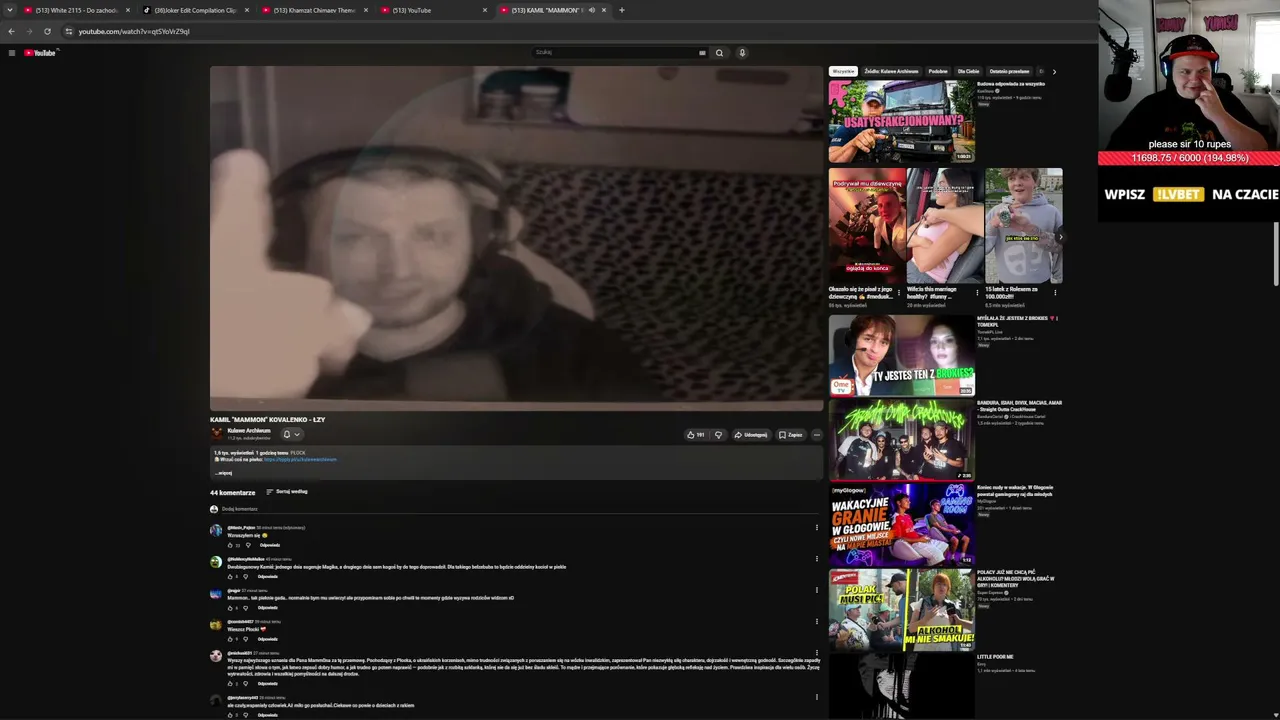Like the 'Mammon.. tak pięknie gada' comment
Screen dimensions: 1280x720
[230, 608]
